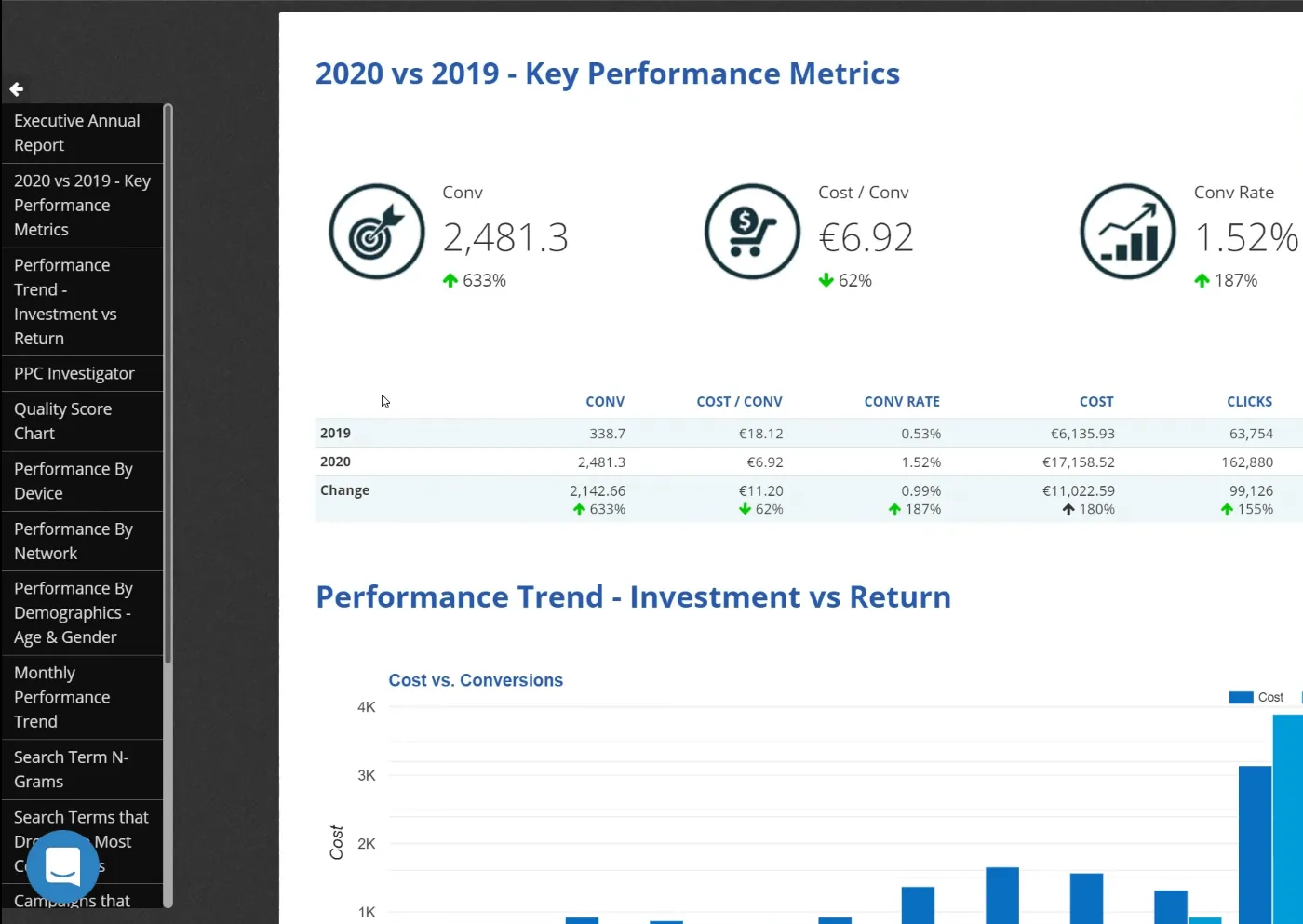1303x924 pixels.
Task: Select Performance By Network in sidebar
Action: tap(83, 542)
